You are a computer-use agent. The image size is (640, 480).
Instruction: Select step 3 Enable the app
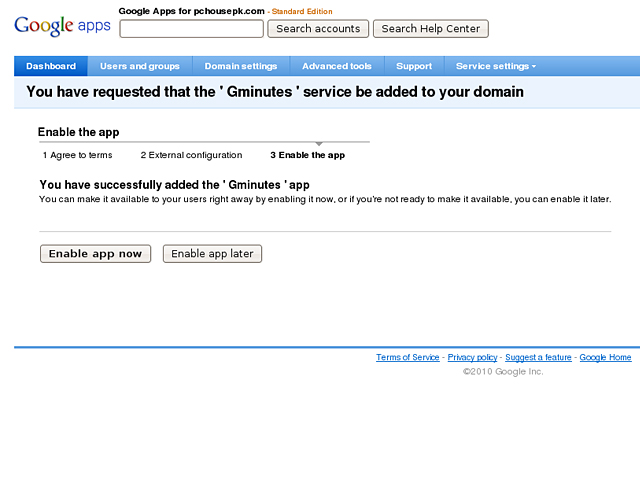coord(308,155)
